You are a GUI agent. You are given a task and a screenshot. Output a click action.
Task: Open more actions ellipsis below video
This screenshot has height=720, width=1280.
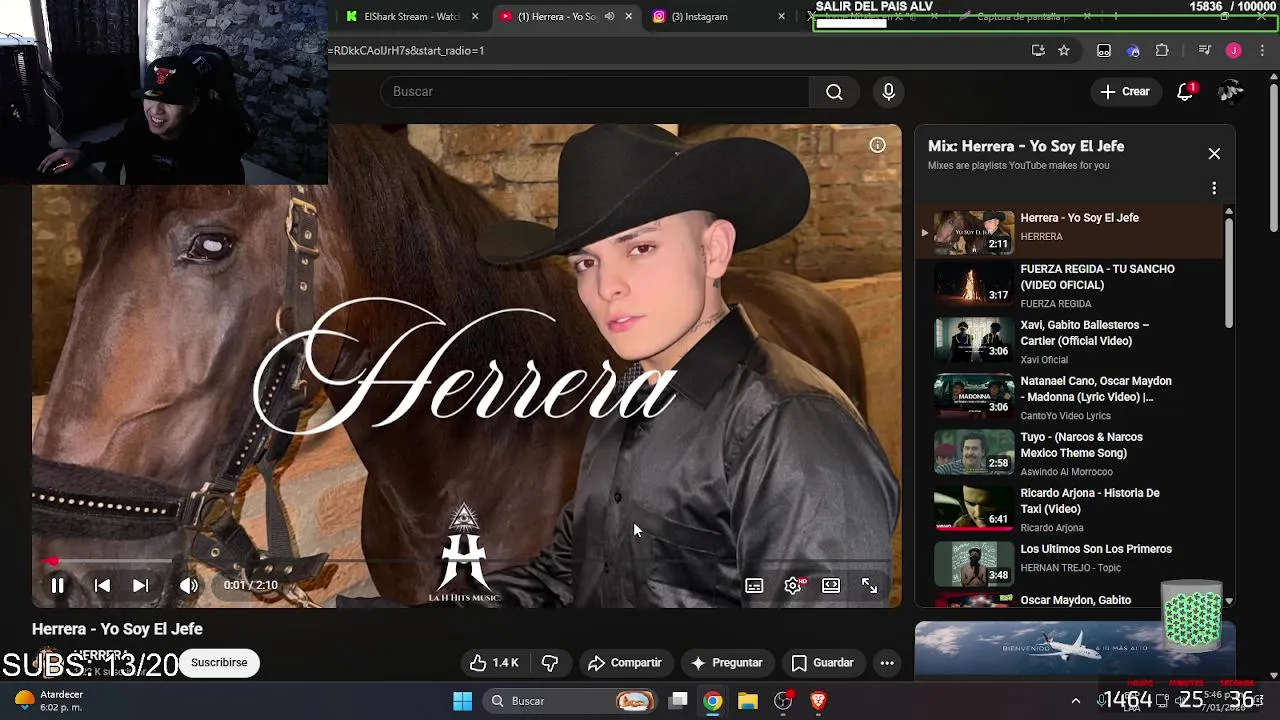(x=887, y=663)
